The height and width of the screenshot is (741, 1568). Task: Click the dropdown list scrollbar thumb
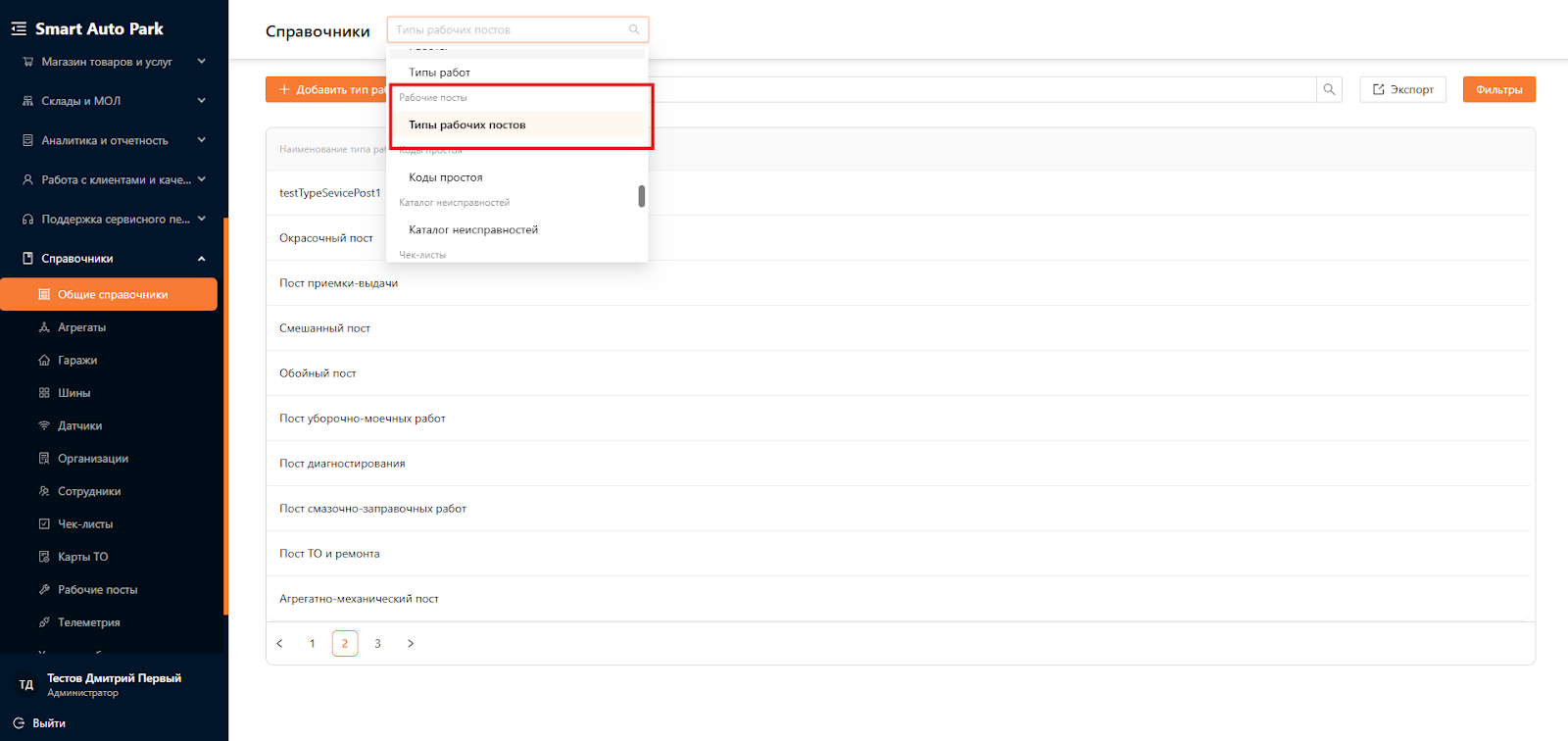click(642, 196)
